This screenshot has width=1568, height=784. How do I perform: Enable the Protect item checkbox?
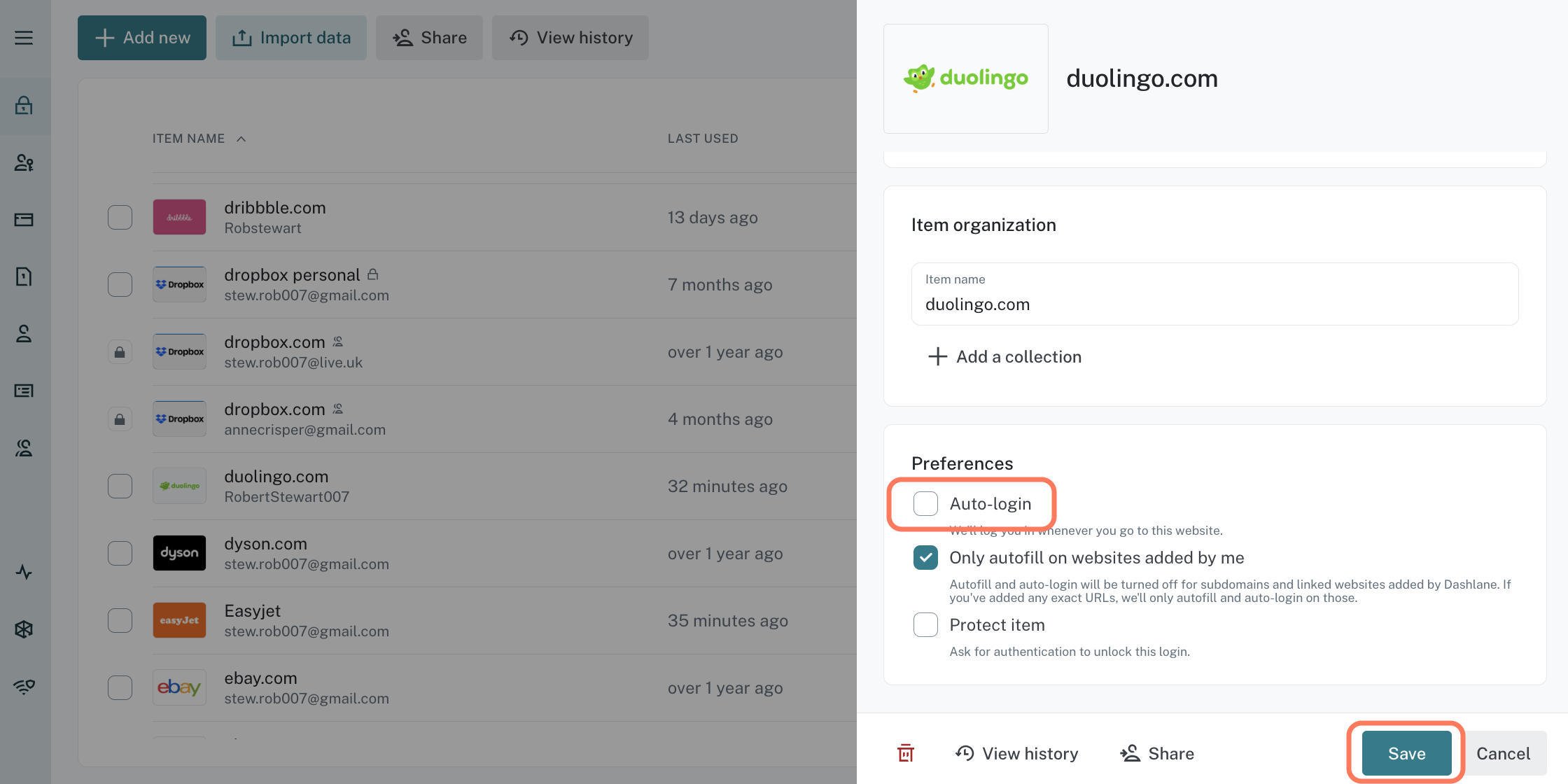[925, 624]
